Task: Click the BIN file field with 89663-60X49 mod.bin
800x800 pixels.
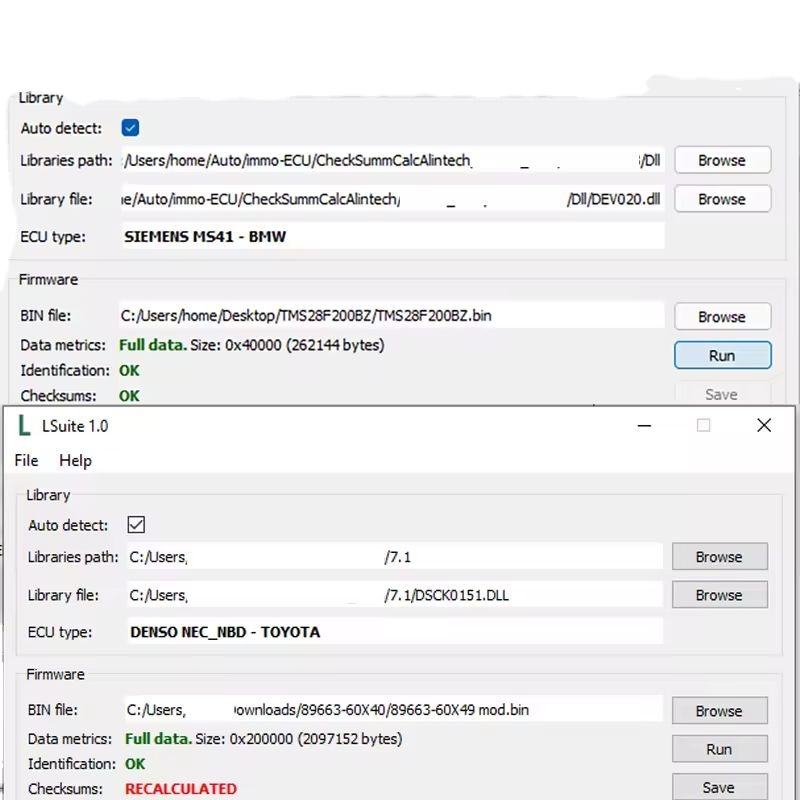Action: click(x=393, y=710)
